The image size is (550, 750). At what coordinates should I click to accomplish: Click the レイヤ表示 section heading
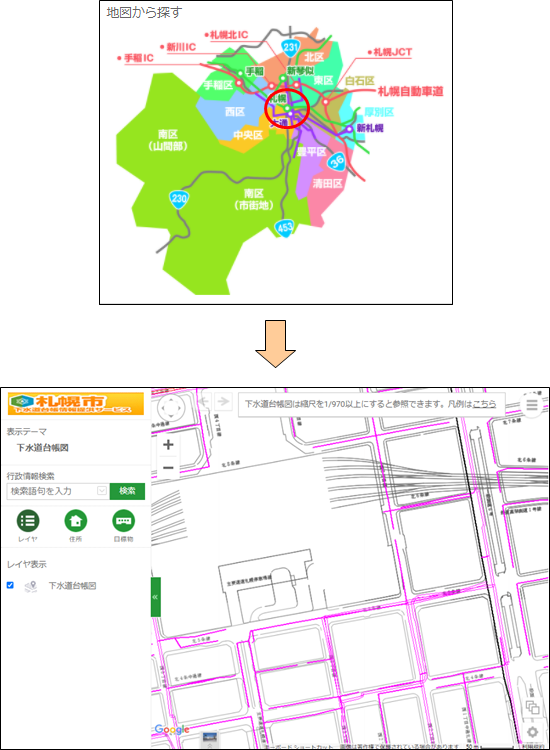pyautogui.click(x=27, y=564)
